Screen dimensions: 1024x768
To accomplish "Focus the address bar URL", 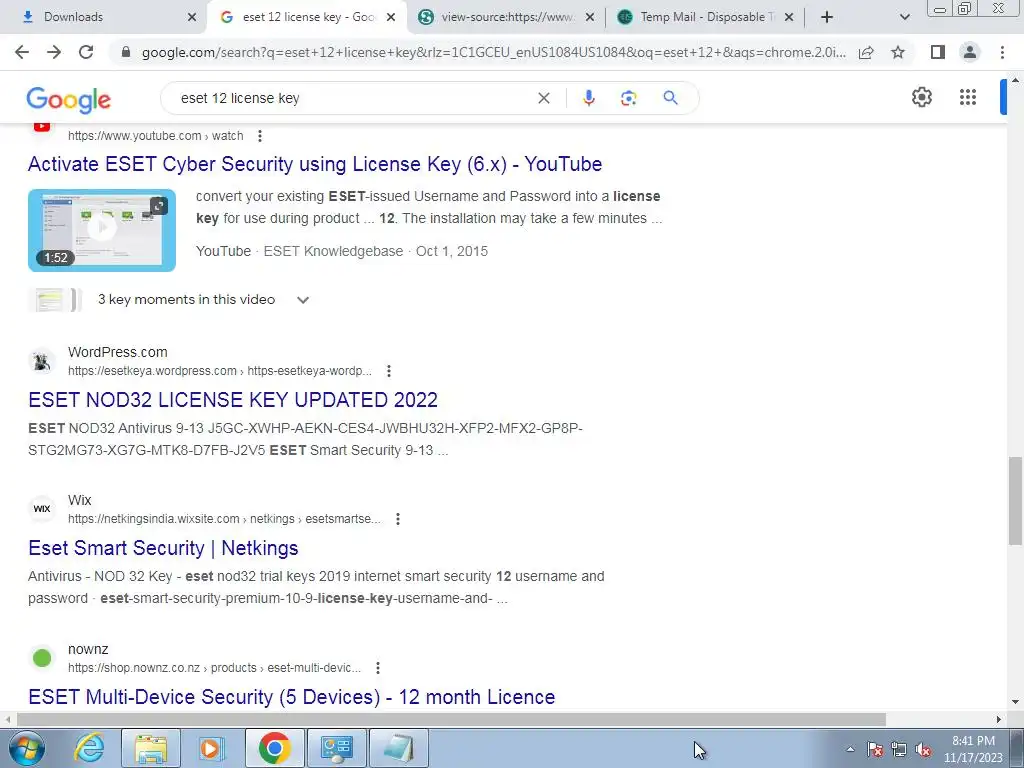I will click(493, 52).
